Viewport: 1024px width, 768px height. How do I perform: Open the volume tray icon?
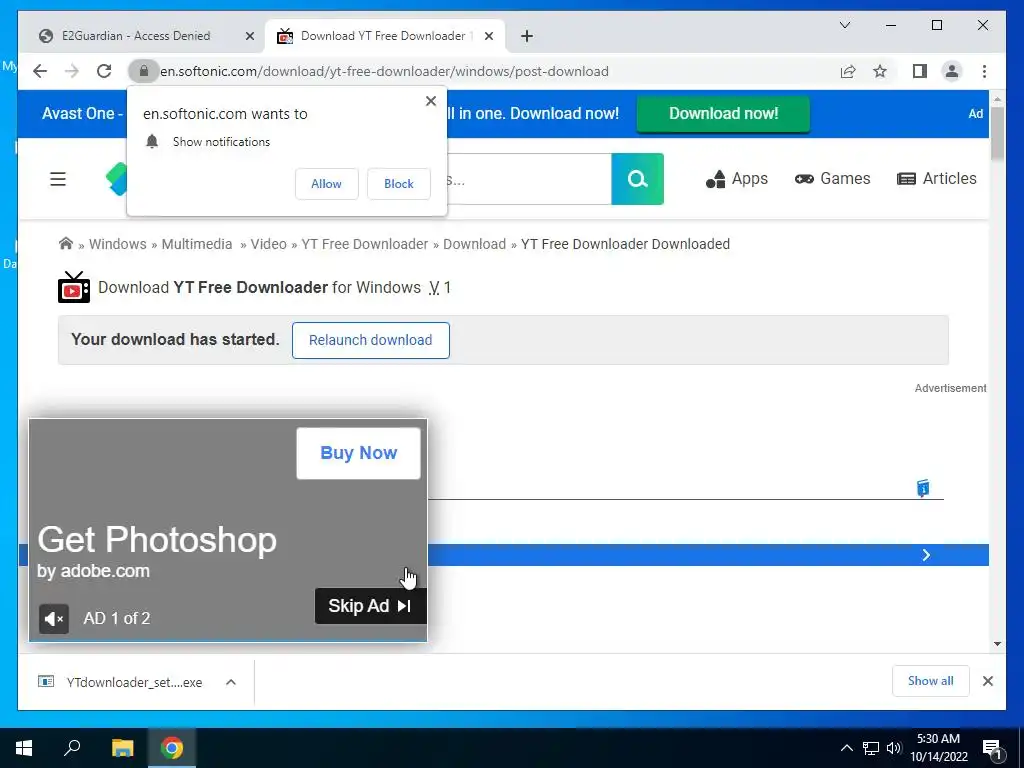894,748
